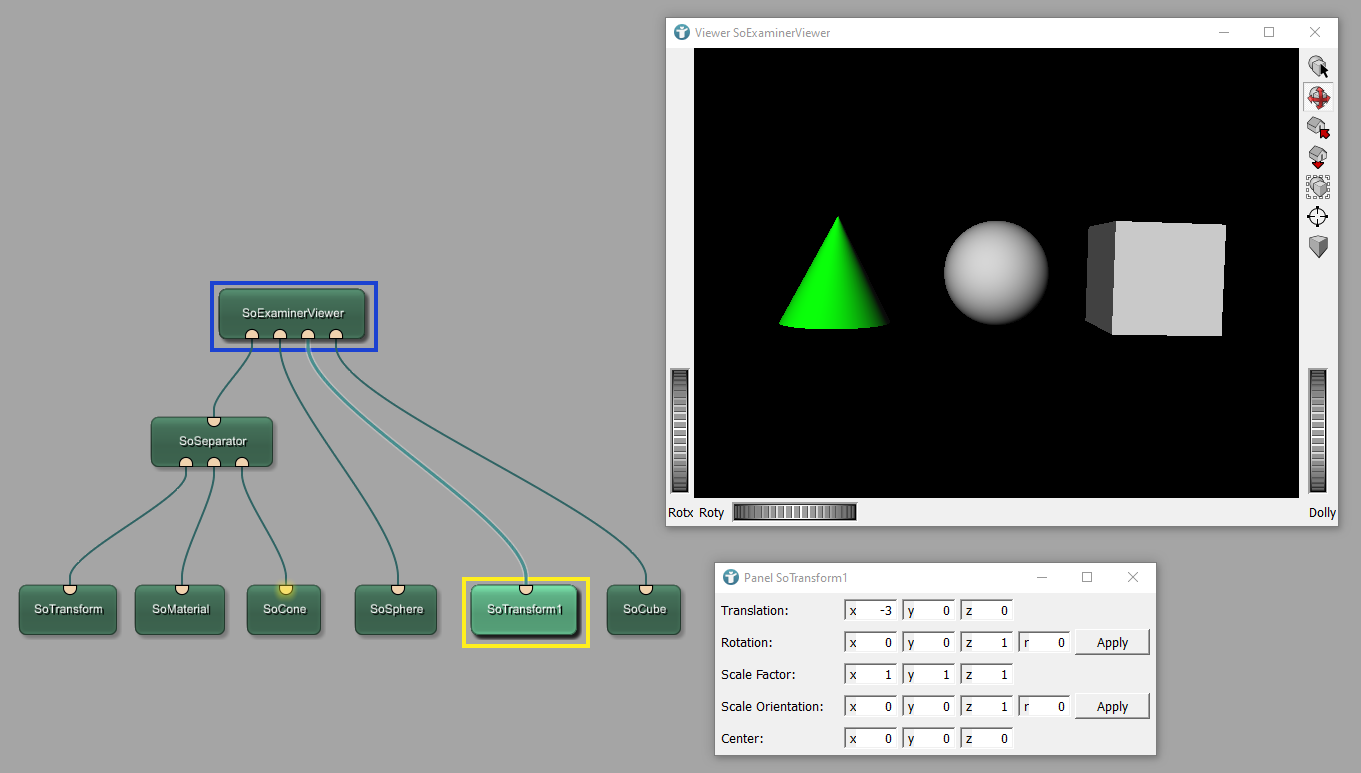Click the Rotx vertical thumbwheel
Viewport: 1361px width, 773px height.
coord(680,431)
